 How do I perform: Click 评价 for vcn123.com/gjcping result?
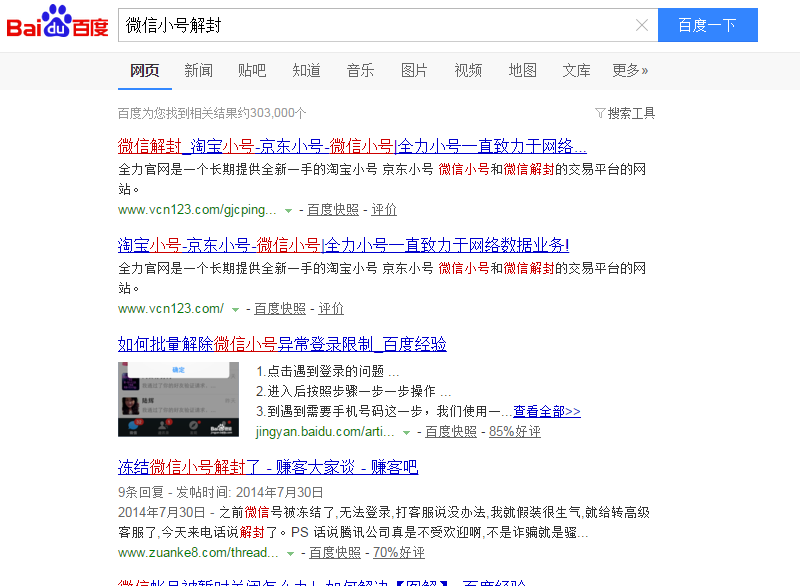(x=384, y=210)
